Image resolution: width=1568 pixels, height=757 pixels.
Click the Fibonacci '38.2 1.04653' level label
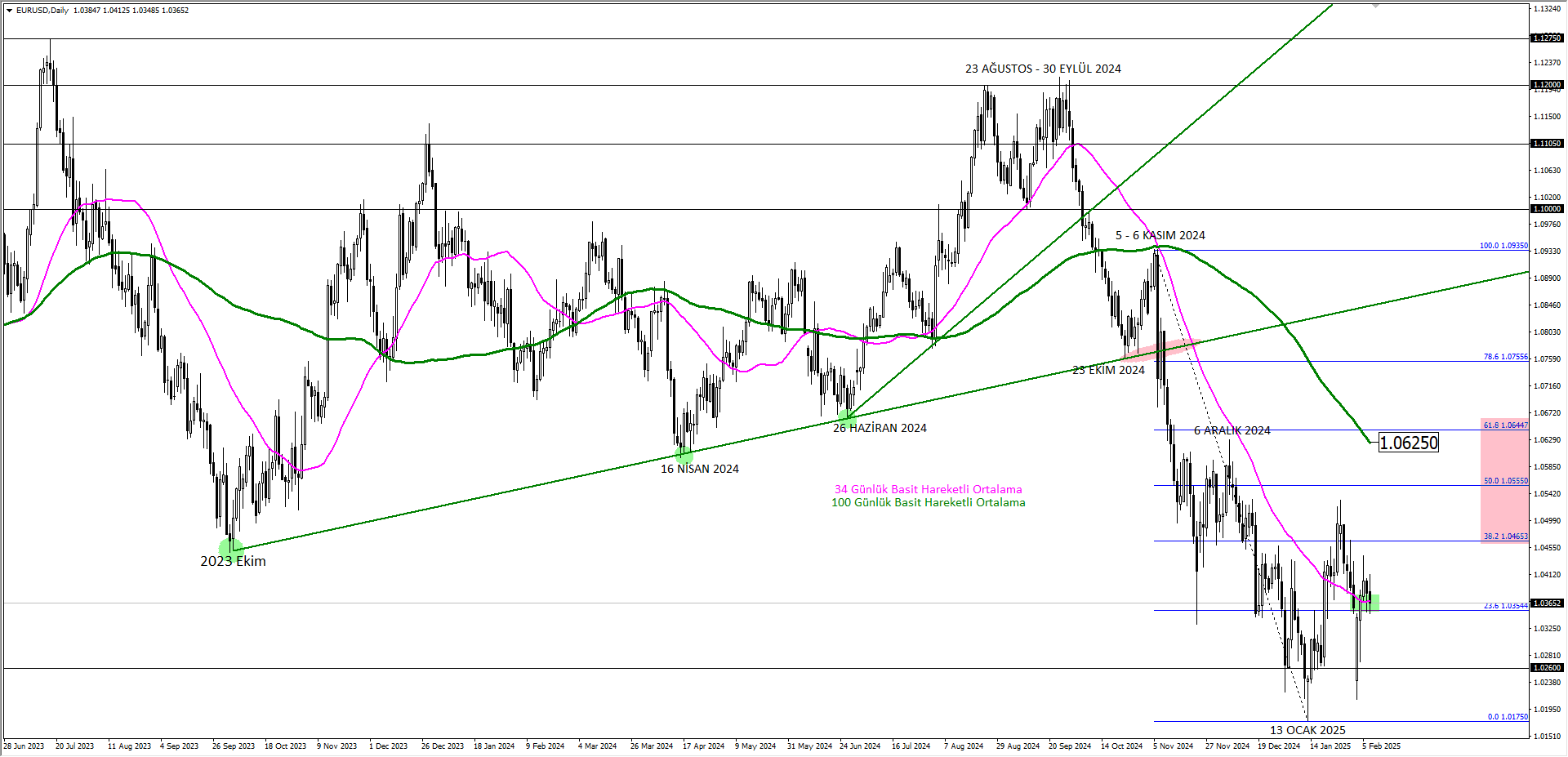click(x=1505, y=537)
